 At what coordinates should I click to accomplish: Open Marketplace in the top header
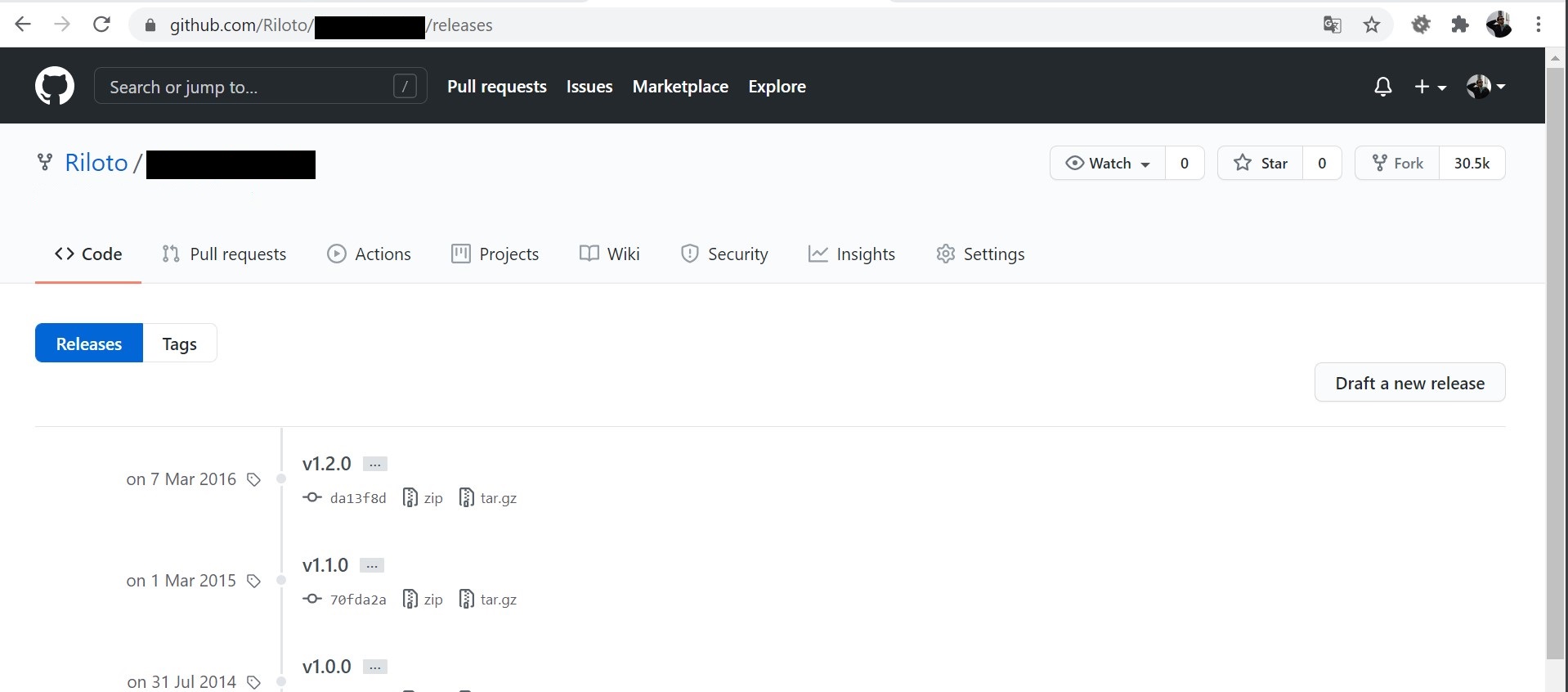click(680, 87)
